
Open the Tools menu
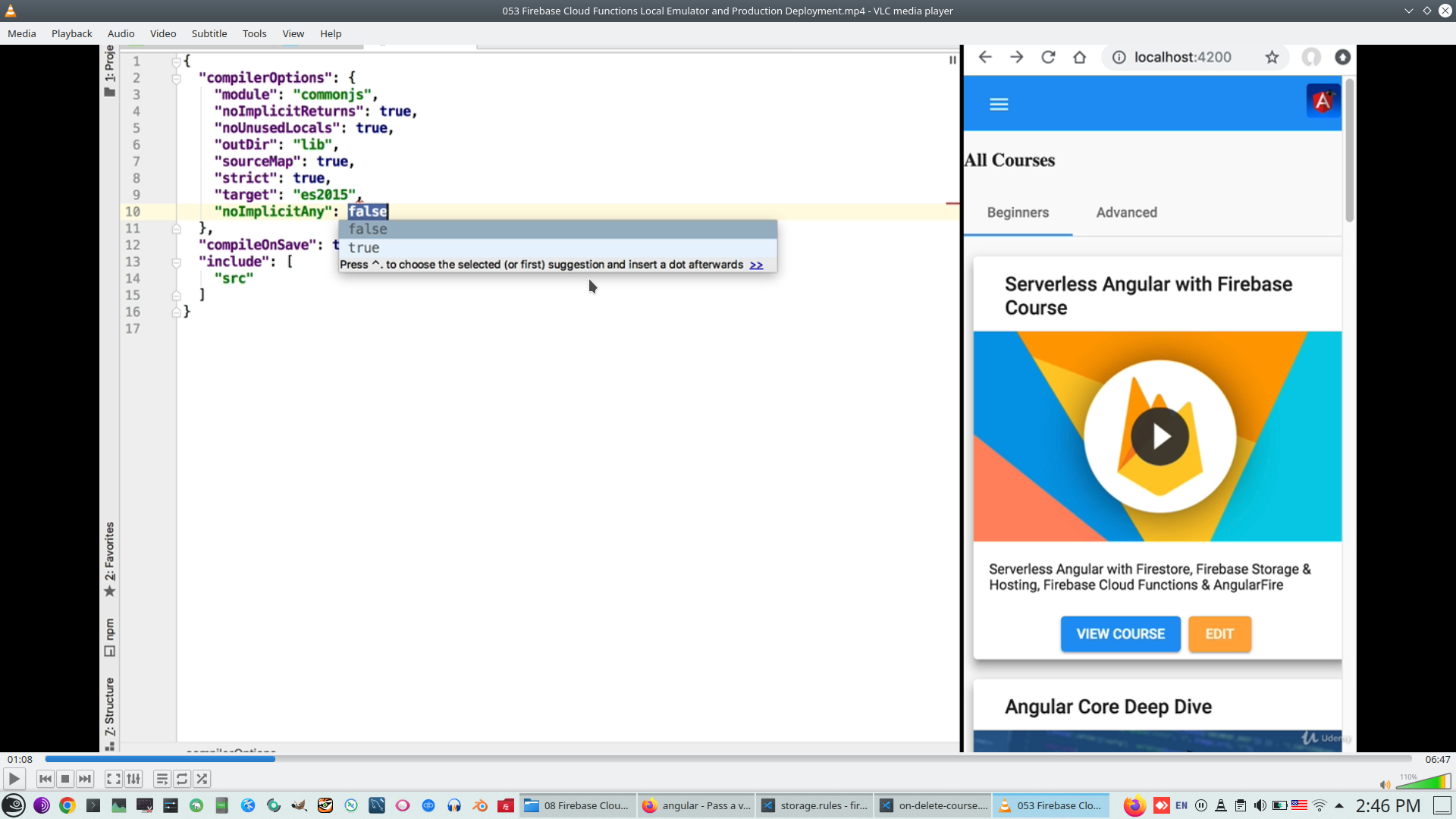click(x=254, y=33)
